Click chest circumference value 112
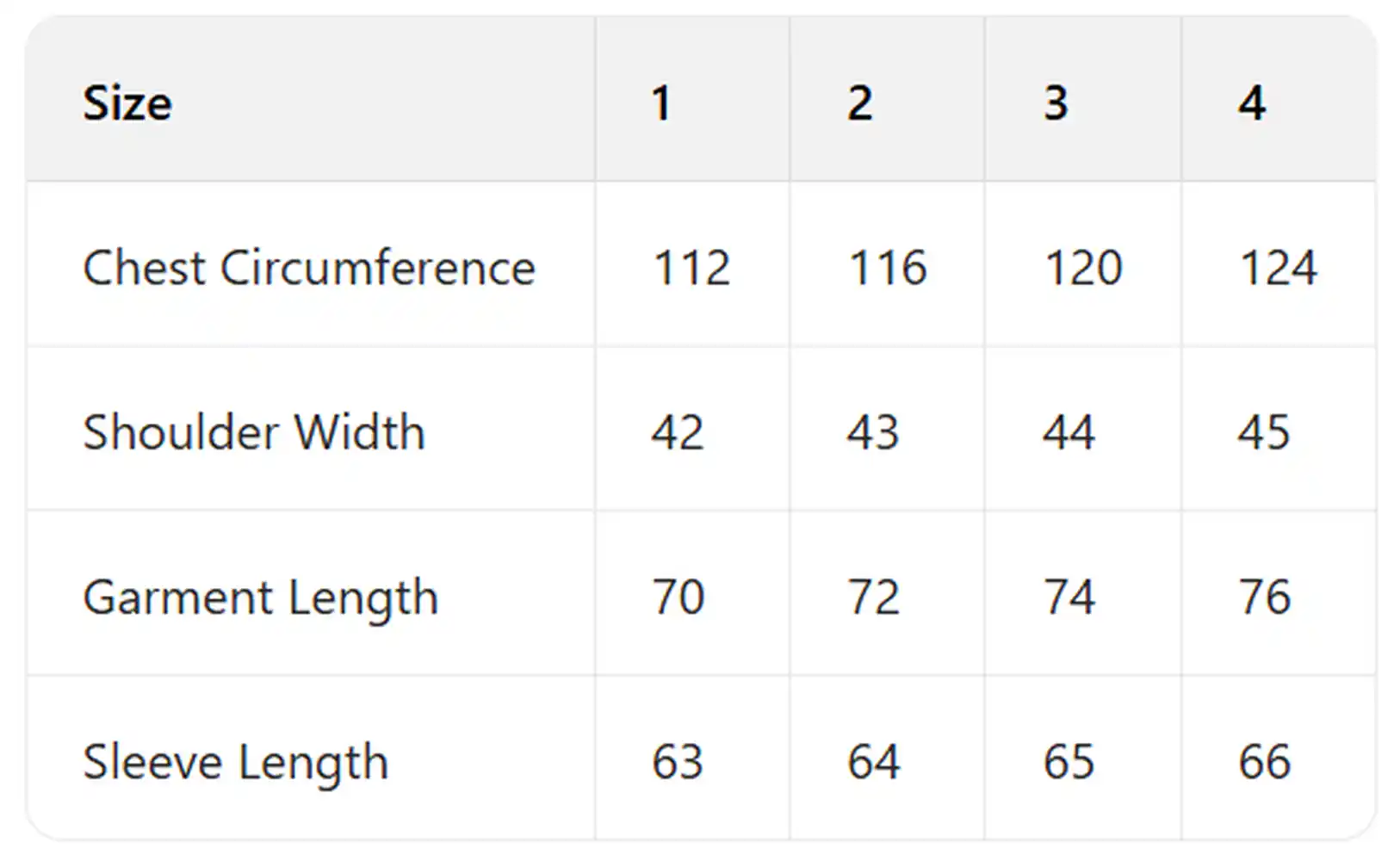The height and width of the screenshot is (861, 1400). point(691,267)
